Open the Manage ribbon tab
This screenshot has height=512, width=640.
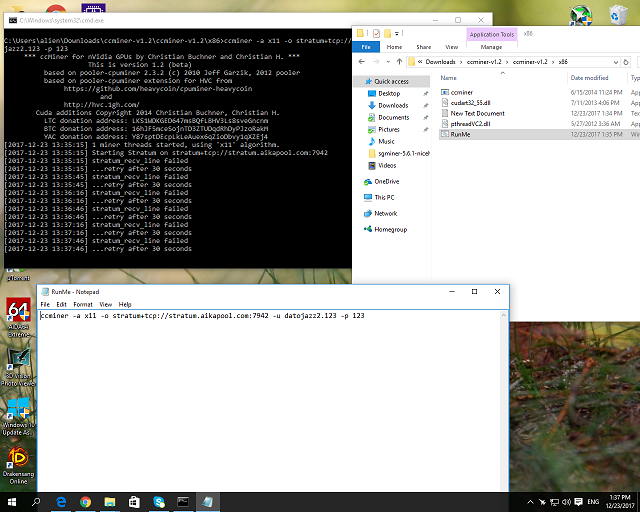[491, 47]
